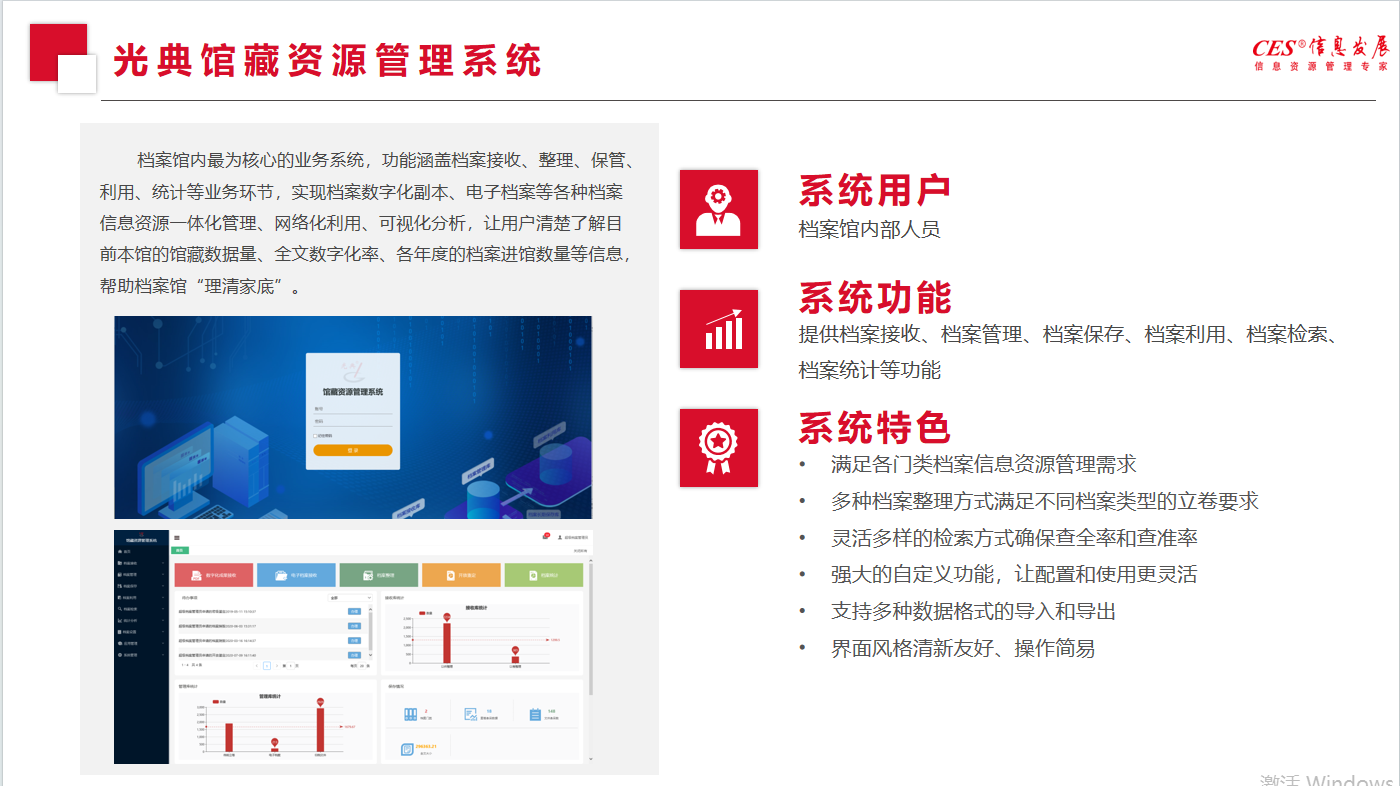Click the red 系统特色 award ribbon icon
Screen dimensions: 1400x786
pos(719,448)
